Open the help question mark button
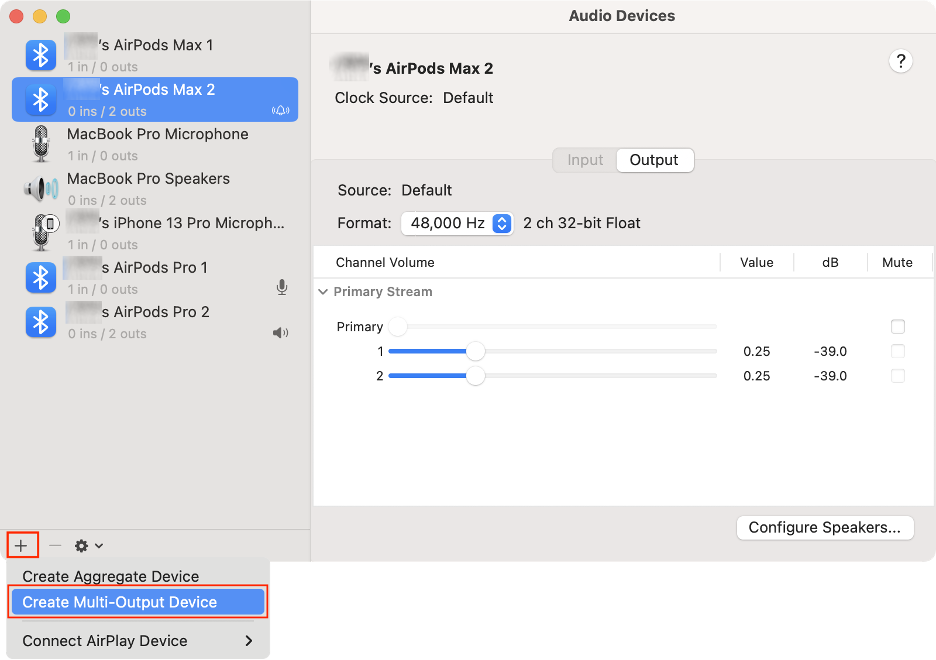This screenshot has width=936, height=660. (x=901, y=61)
